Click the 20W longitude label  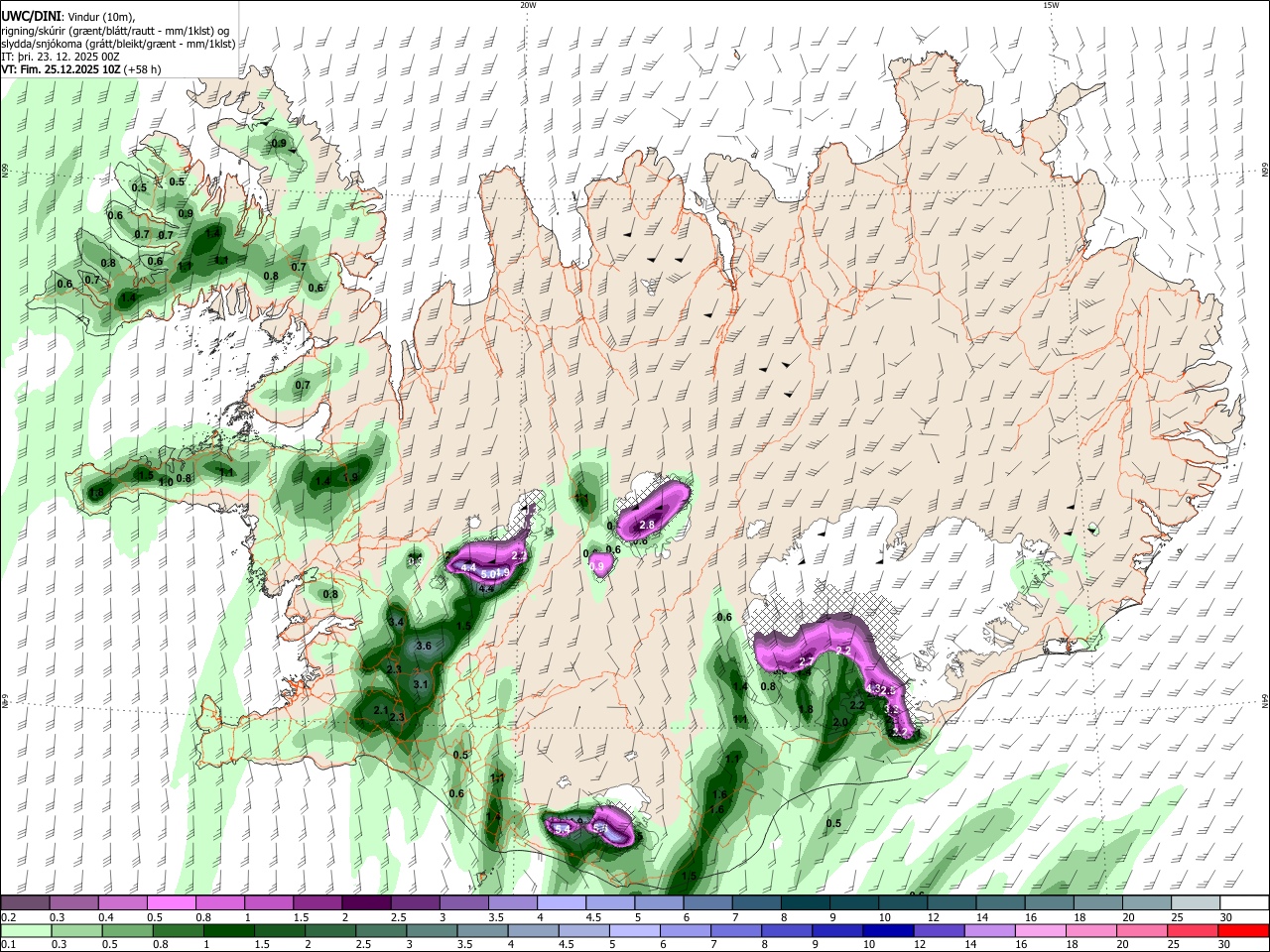(528, 5)
